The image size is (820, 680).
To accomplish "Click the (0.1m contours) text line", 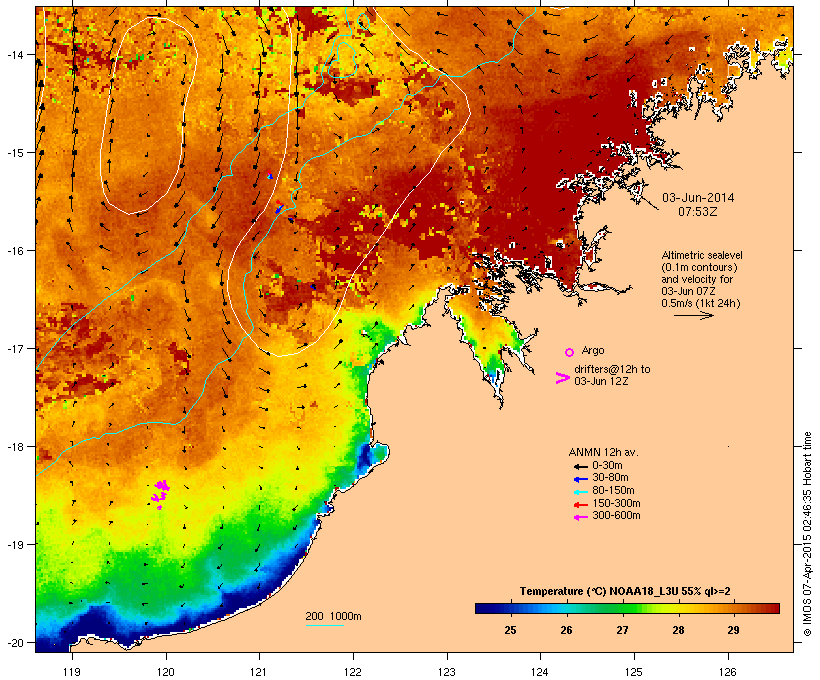I will click(x=699, y=267).
